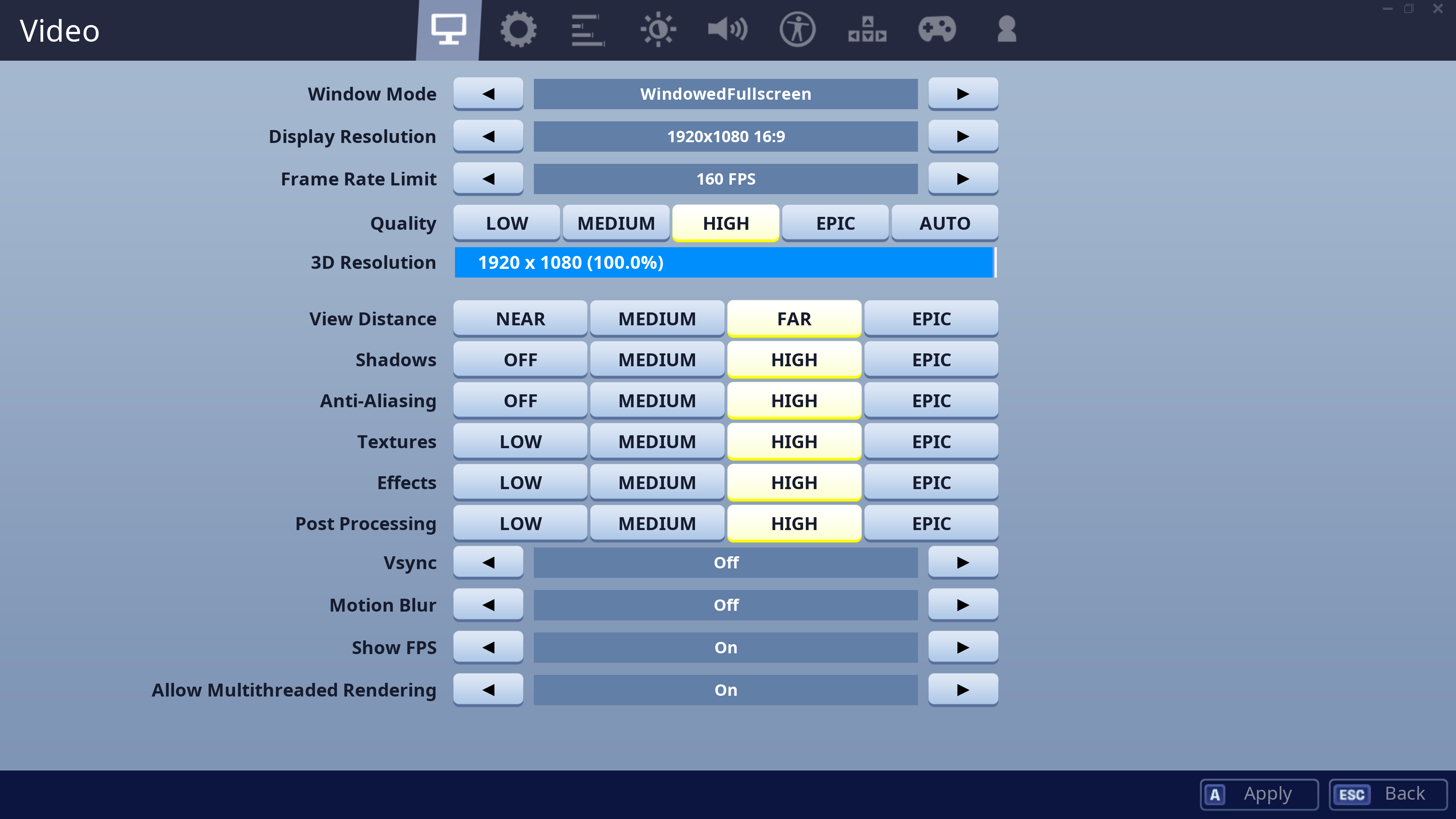Open the Game UI/HUD settings tab icon
This screenshot has height=819, width=1456.
click(x=587, y=30)
